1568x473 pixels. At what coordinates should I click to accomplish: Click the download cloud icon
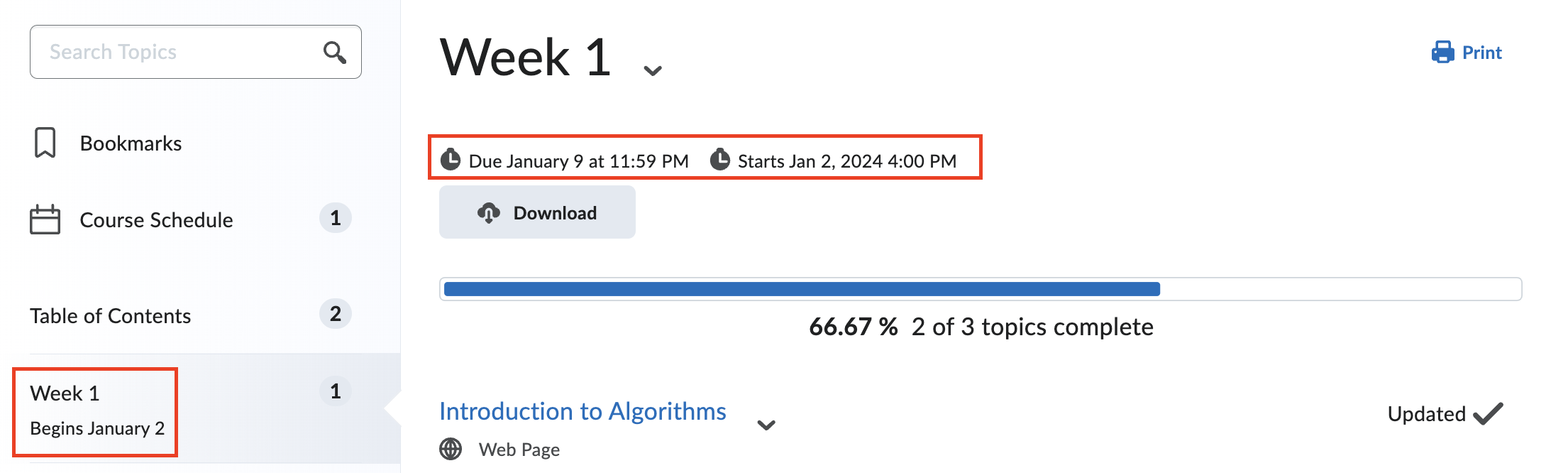pyautogui.click(x=489, y=212)
